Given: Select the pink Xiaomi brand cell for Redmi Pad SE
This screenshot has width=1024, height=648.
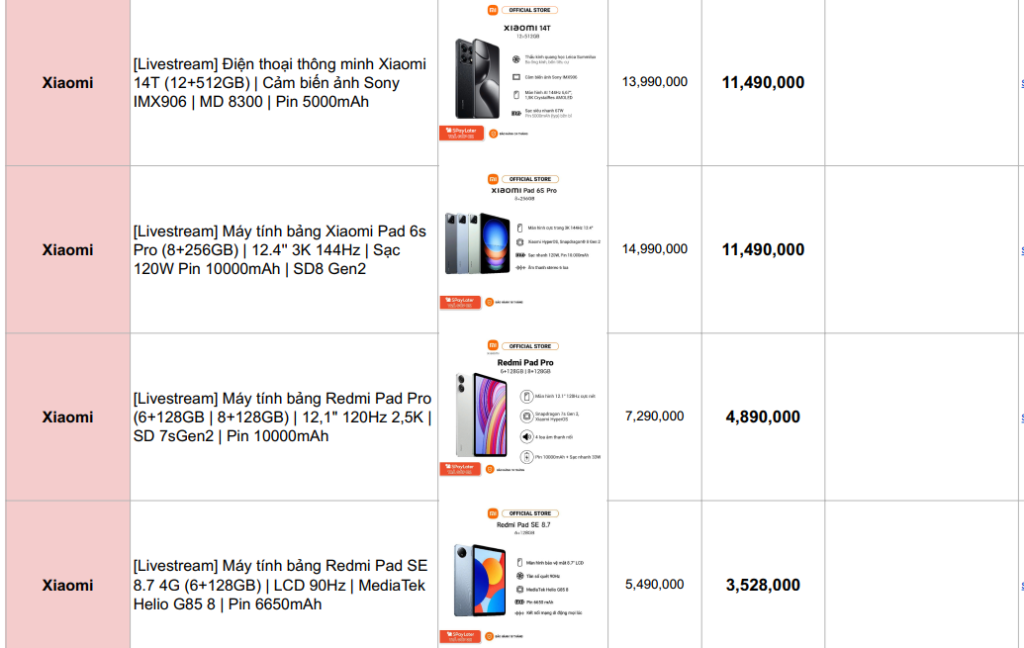Looking at the screenshot, I should [68, 585].
